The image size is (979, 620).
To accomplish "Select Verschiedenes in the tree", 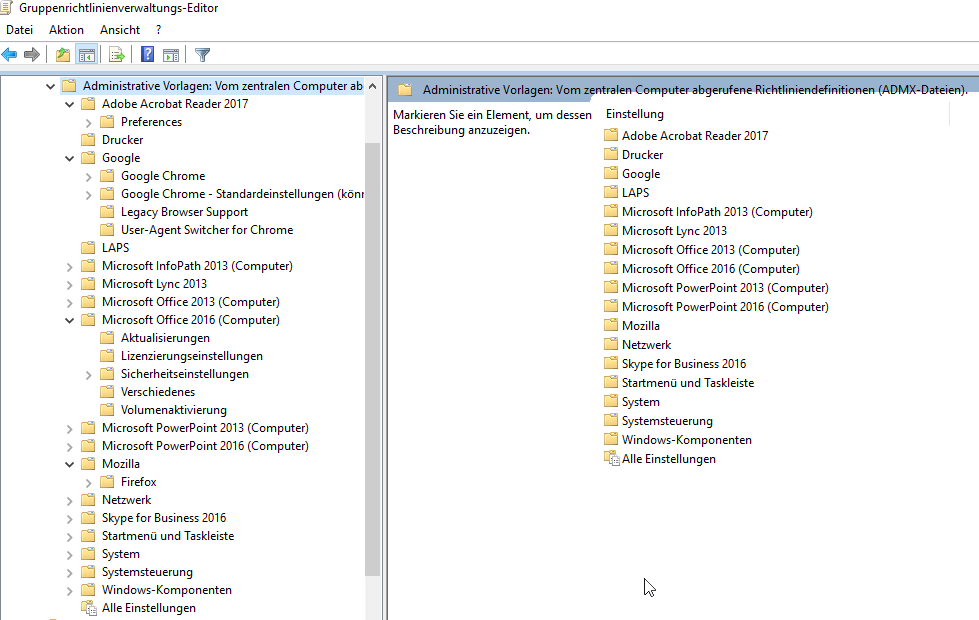I will click(157, 391).
